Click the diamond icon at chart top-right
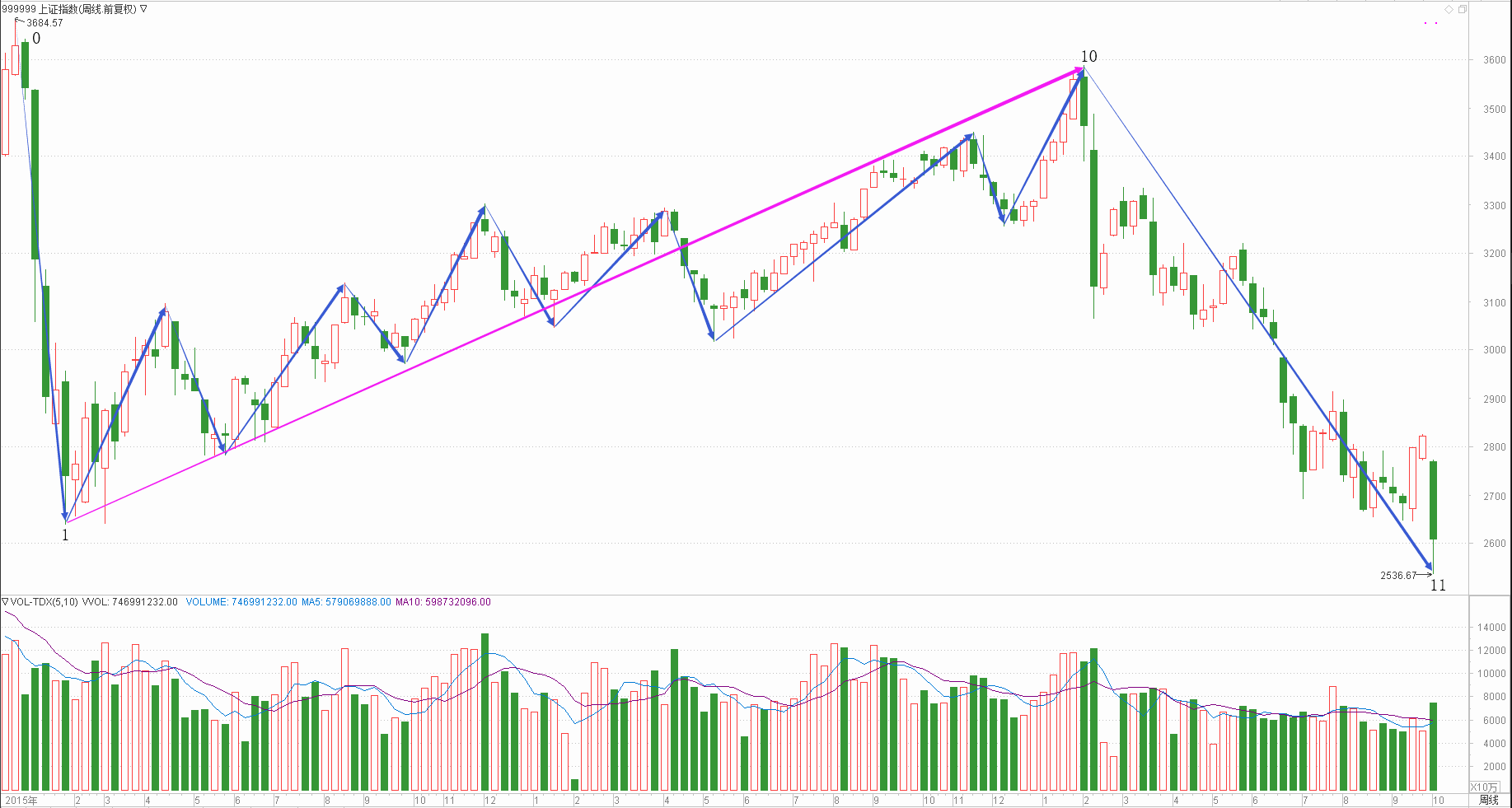This screenshot has height=808, width=1512. point(1449,9)
